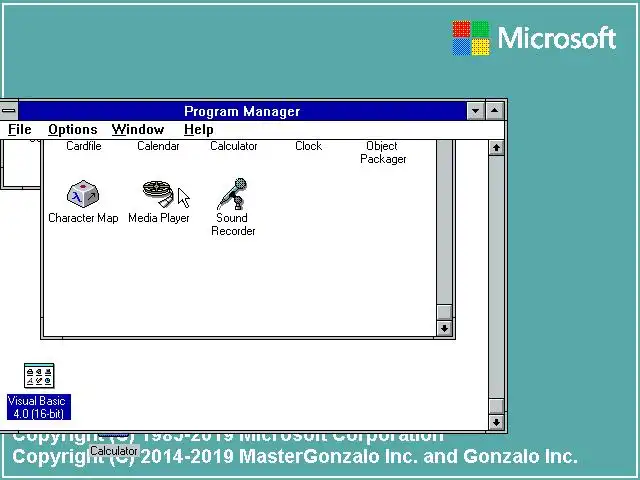Screen dimensions: 640x480
Task: Click the Sound Recorder label text
Action: tap(233, 224)
